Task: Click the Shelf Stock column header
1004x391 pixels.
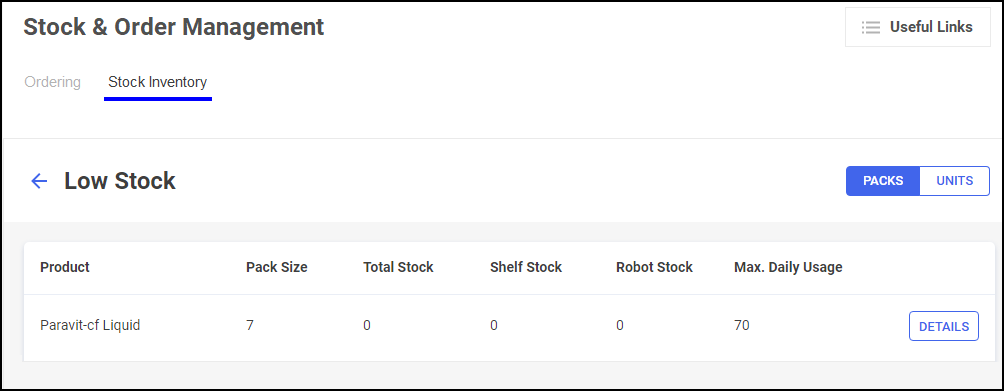Action: point(526,267)
